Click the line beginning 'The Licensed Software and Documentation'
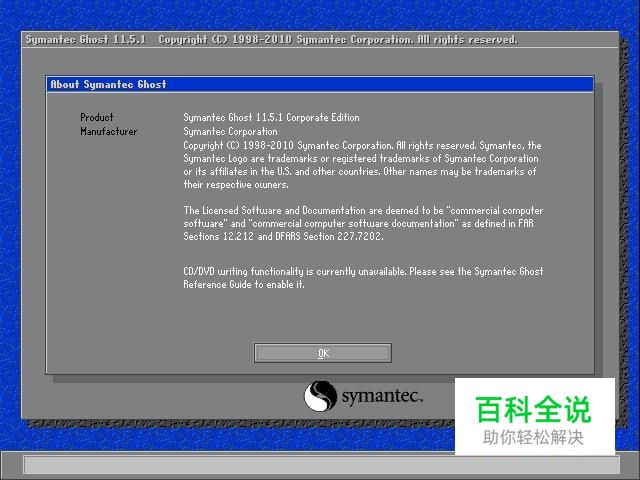The height and width of the screenshot is (480, 640). (363, 211)
